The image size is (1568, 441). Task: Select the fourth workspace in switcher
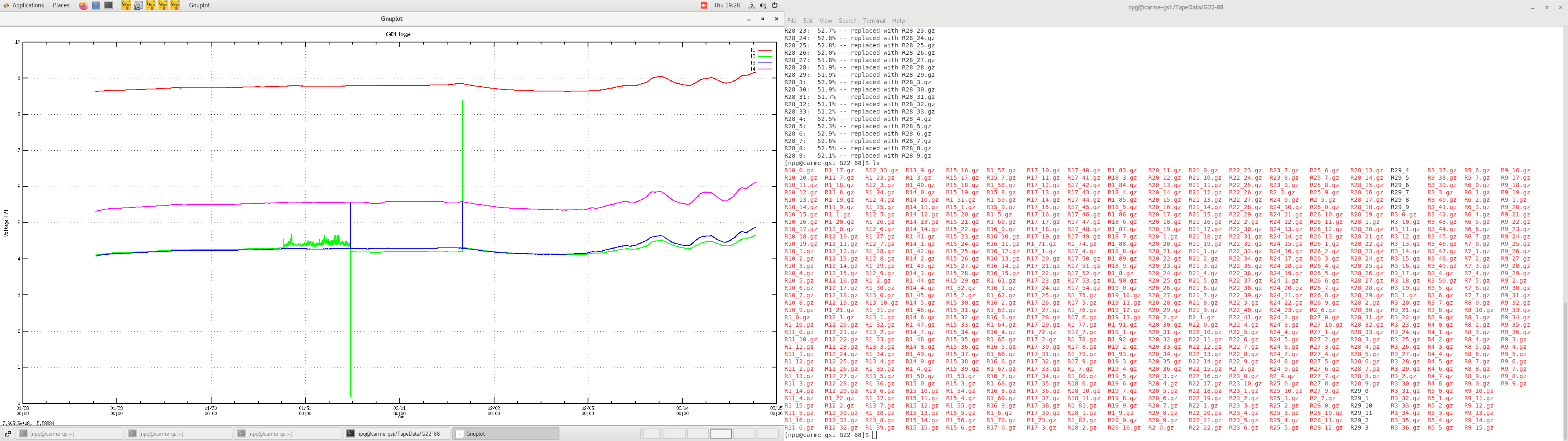[720, 434]
